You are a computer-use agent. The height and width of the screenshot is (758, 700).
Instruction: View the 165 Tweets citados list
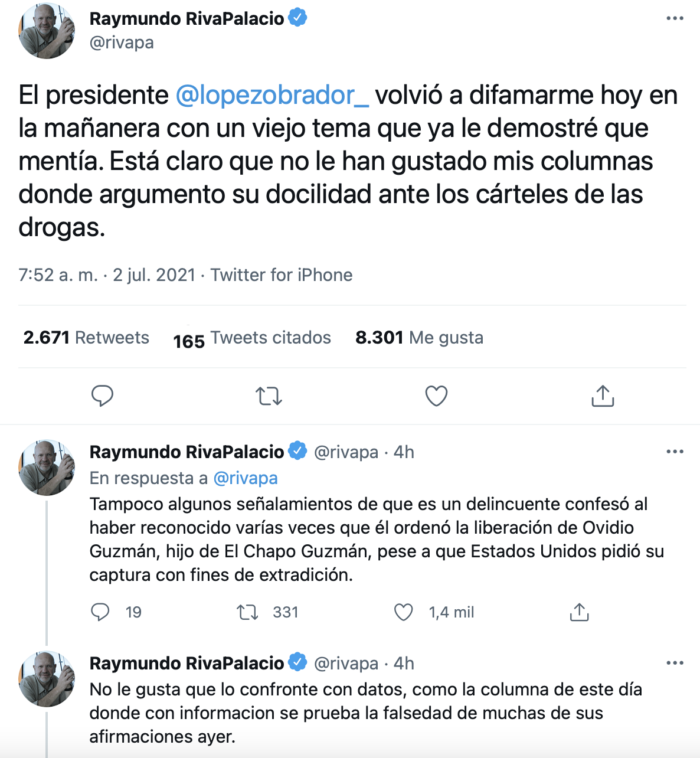coord(252,338)
